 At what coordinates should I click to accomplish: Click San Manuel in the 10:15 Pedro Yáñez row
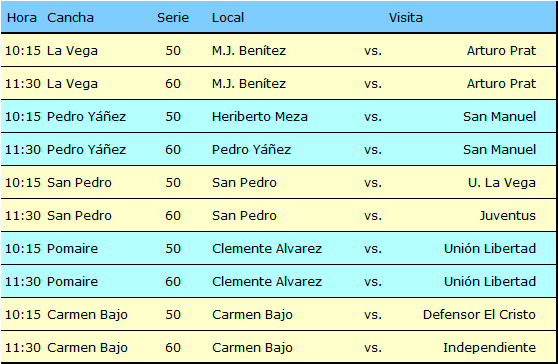click(x=499, y=117)
